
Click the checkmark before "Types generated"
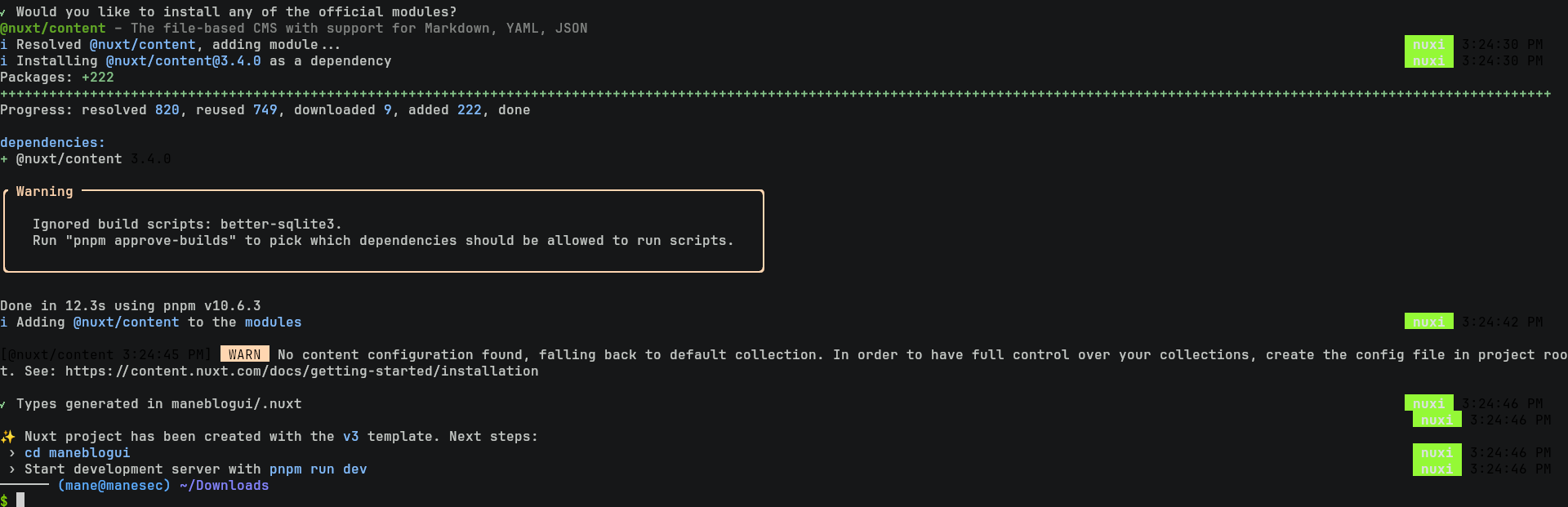point(3,404)
